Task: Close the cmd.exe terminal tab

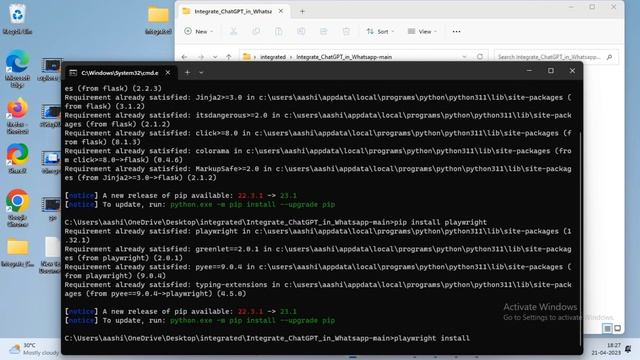Action: (x=168, y=73)
